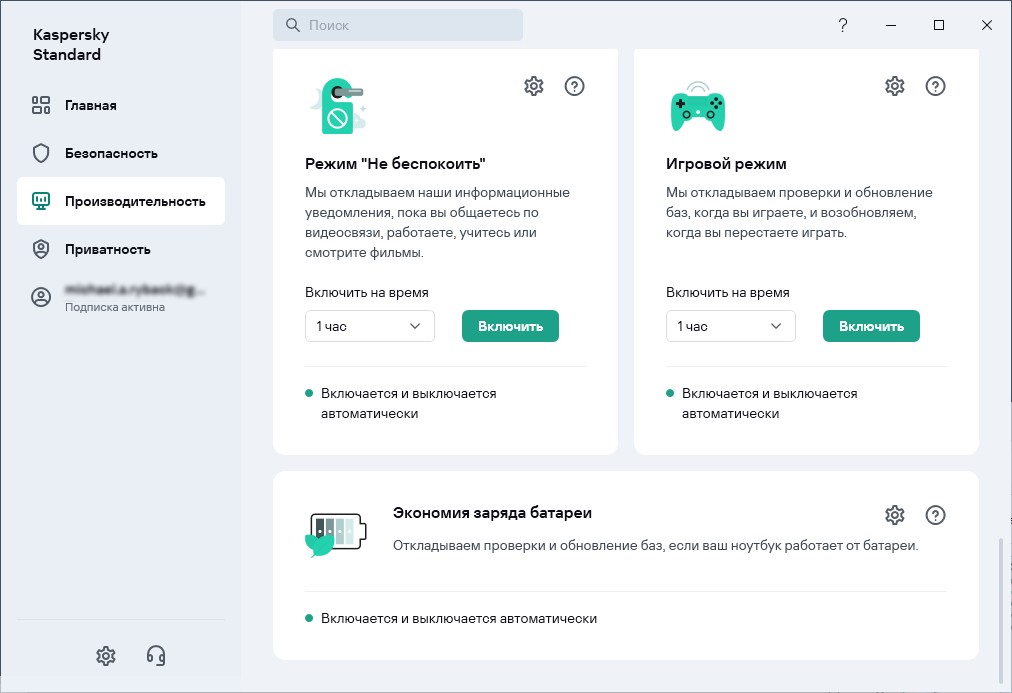Go to Главная section

point(91,105)
